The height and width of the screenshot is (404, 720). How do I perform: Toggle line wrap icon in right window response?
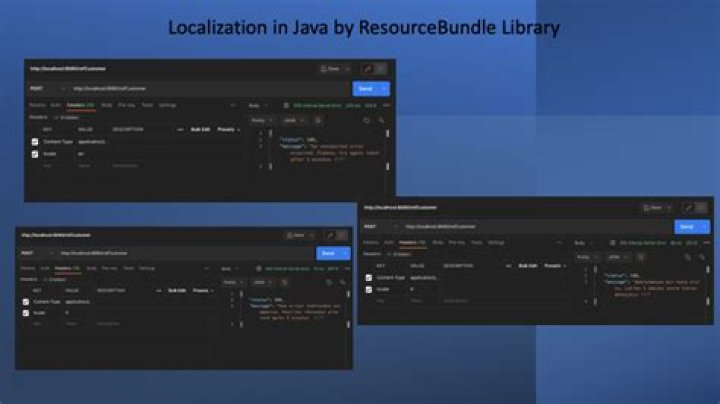[641, 257]
